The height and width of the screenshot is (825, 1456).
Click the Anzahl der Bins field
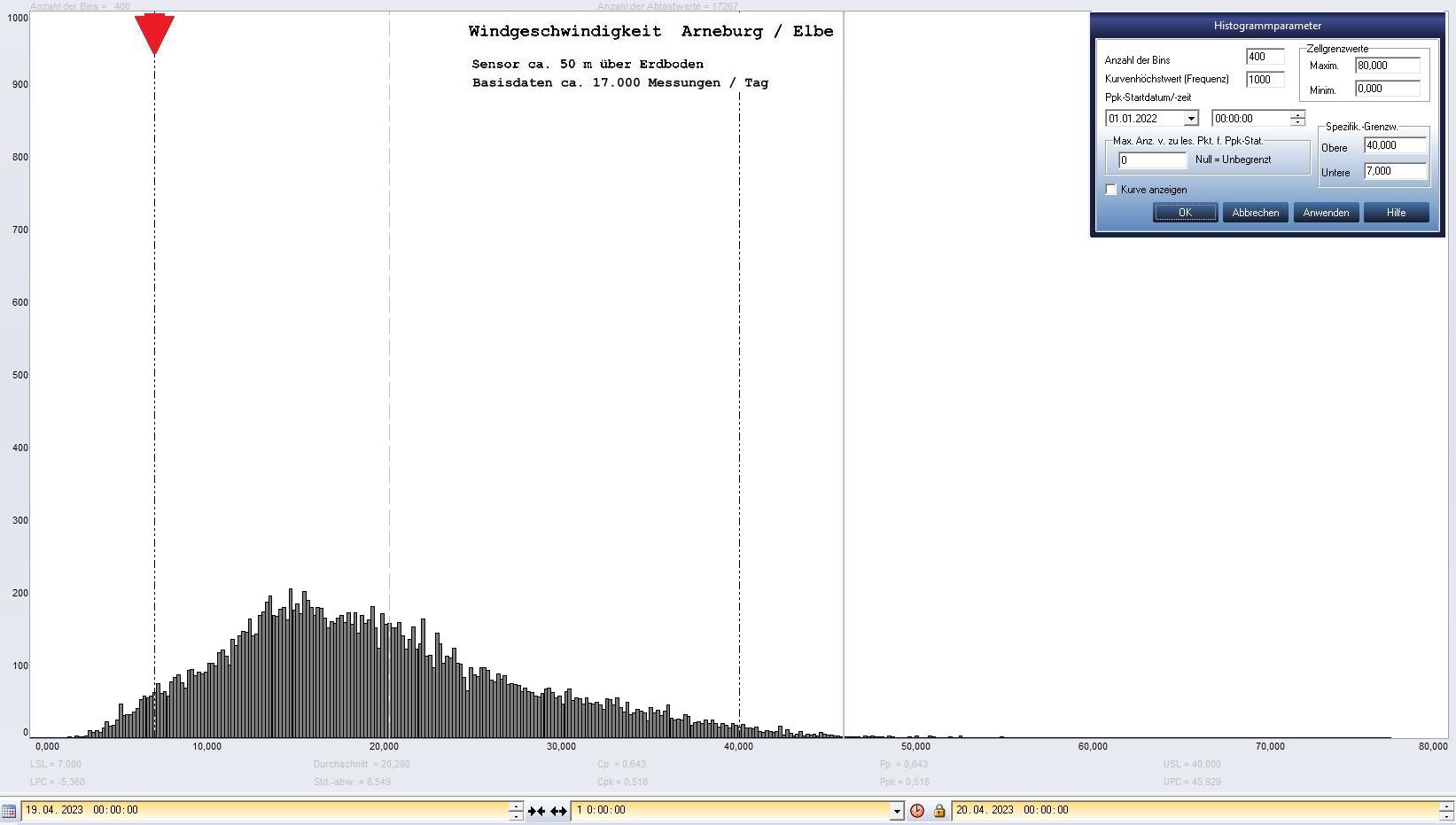coord(1265,57)
